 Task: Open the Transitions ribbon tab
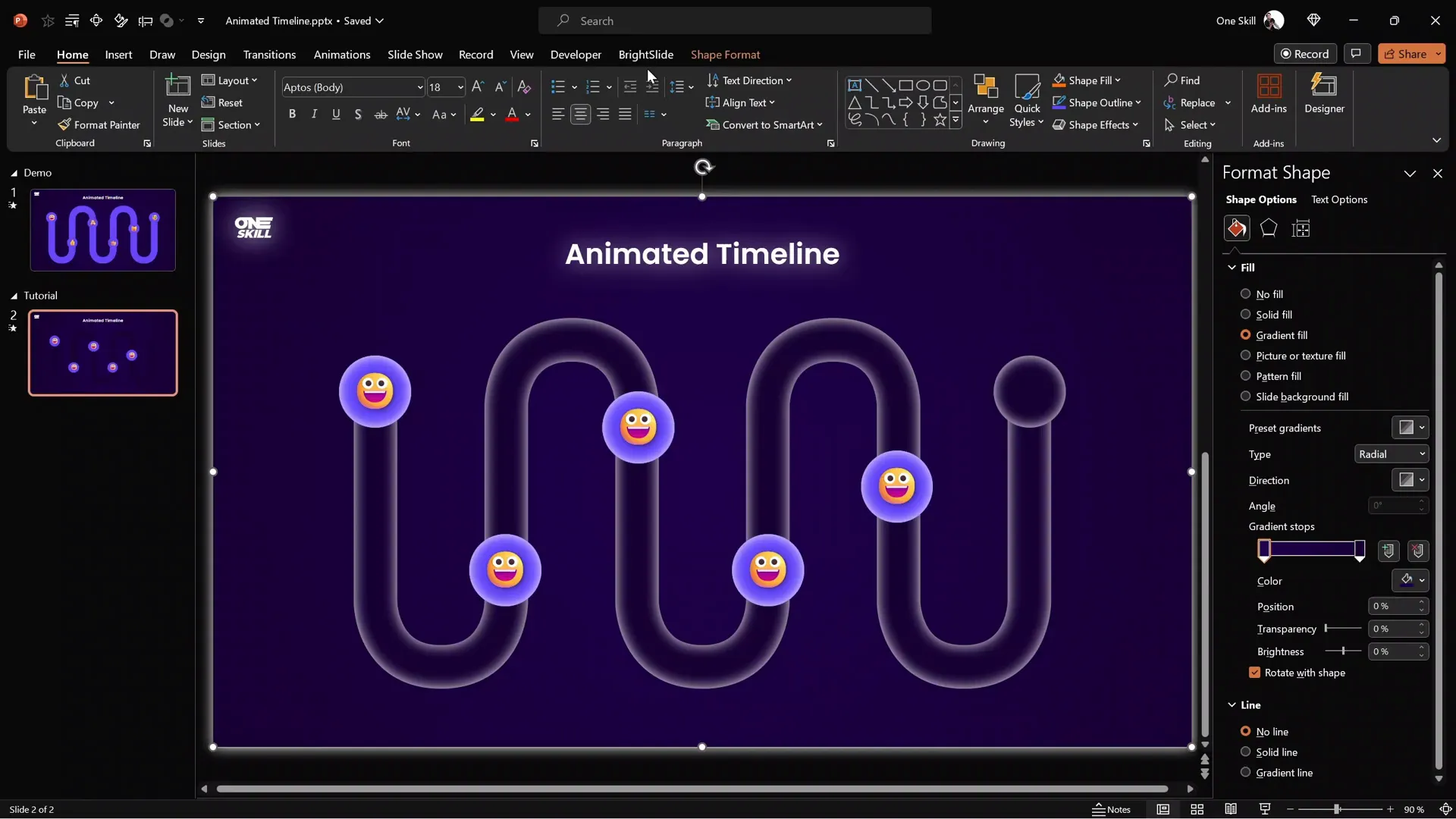269,55
